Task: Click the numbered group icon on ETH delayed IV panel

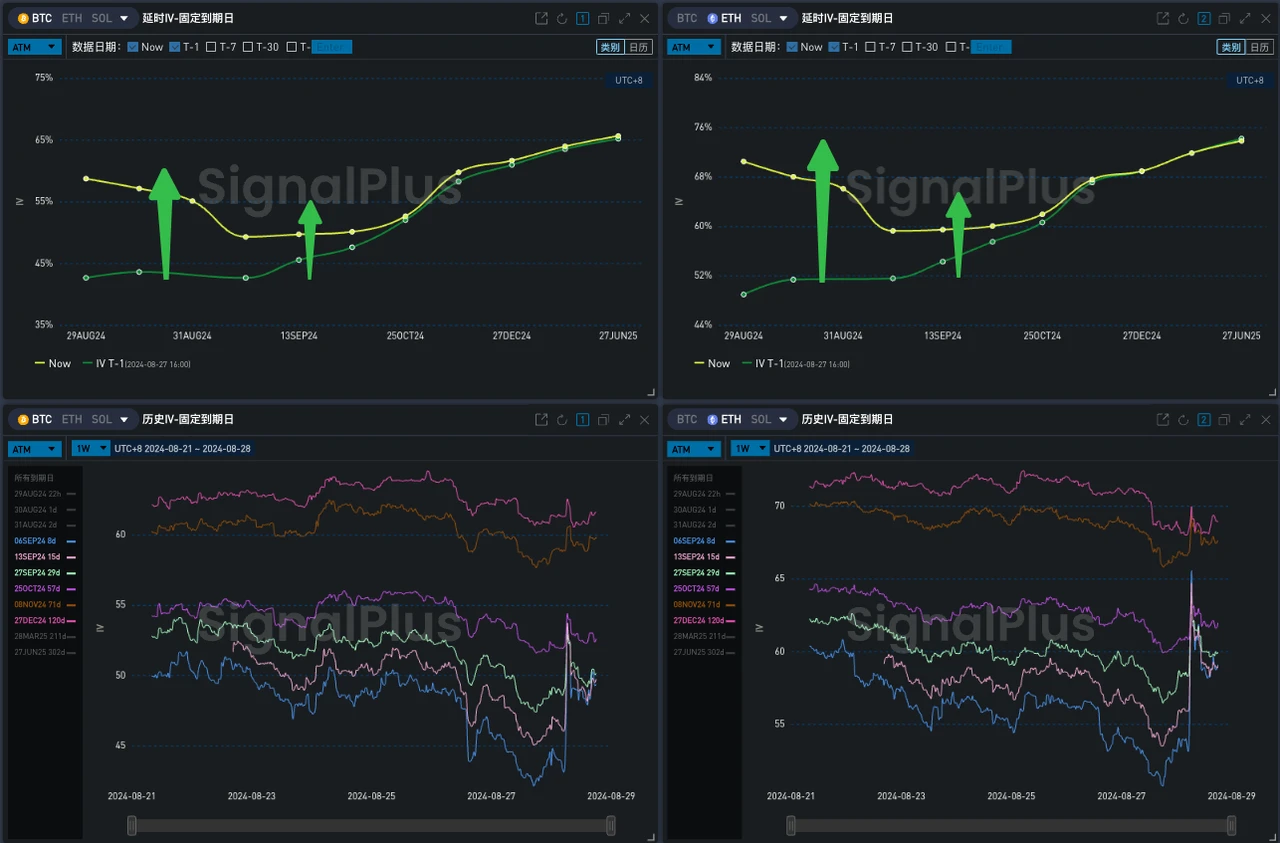Action: (x=1204, y=18)
